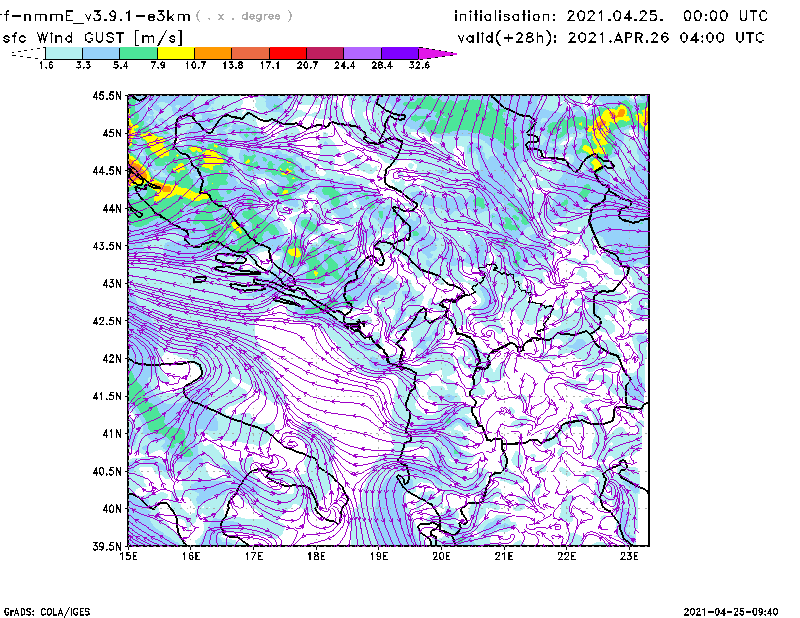This screenshot has width=800, height=618.
Task: Click the "23E" longitude label
Action: [629, 556]
